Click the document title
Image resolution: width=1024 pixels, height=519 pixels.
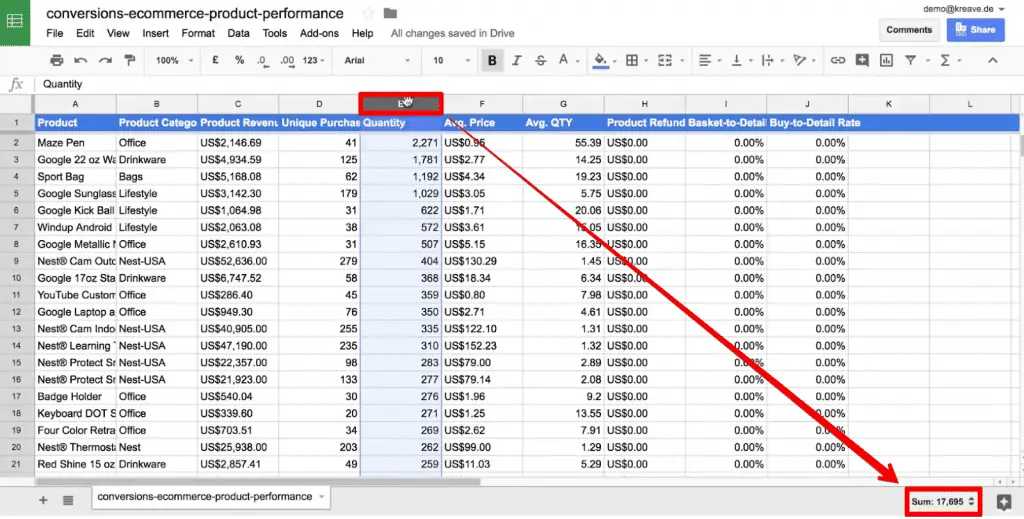195,13
